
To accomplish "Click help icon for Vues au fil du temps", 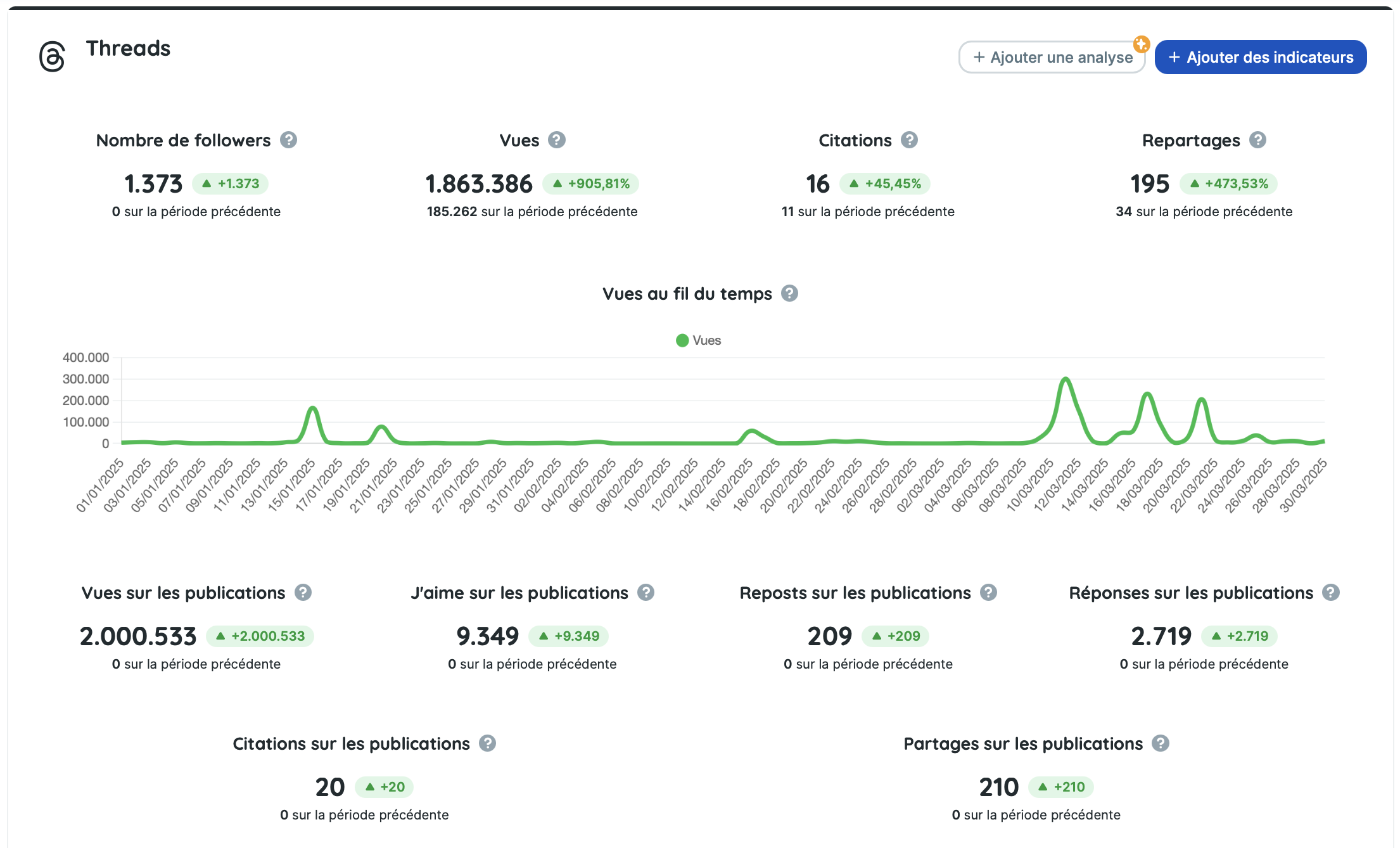I will (789, 293).
